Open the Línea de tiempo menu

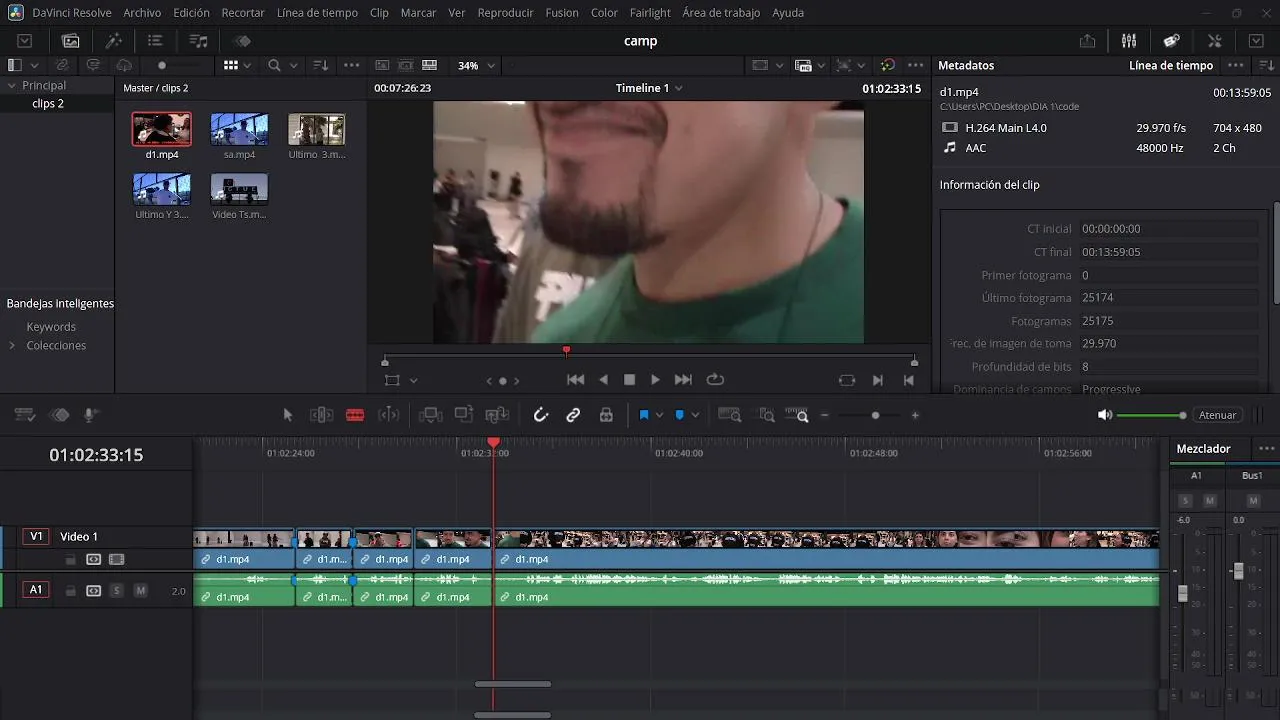pyautogui.click(x=317, y=13)
